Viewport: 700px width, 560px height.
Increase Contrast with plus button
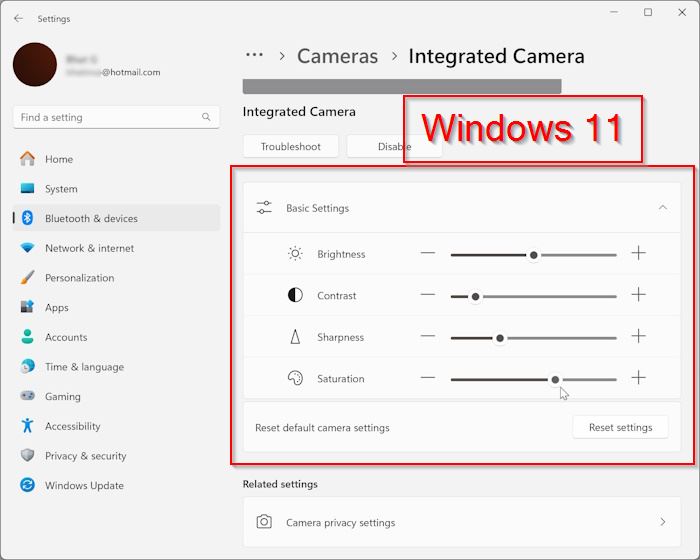coord(638,294)
